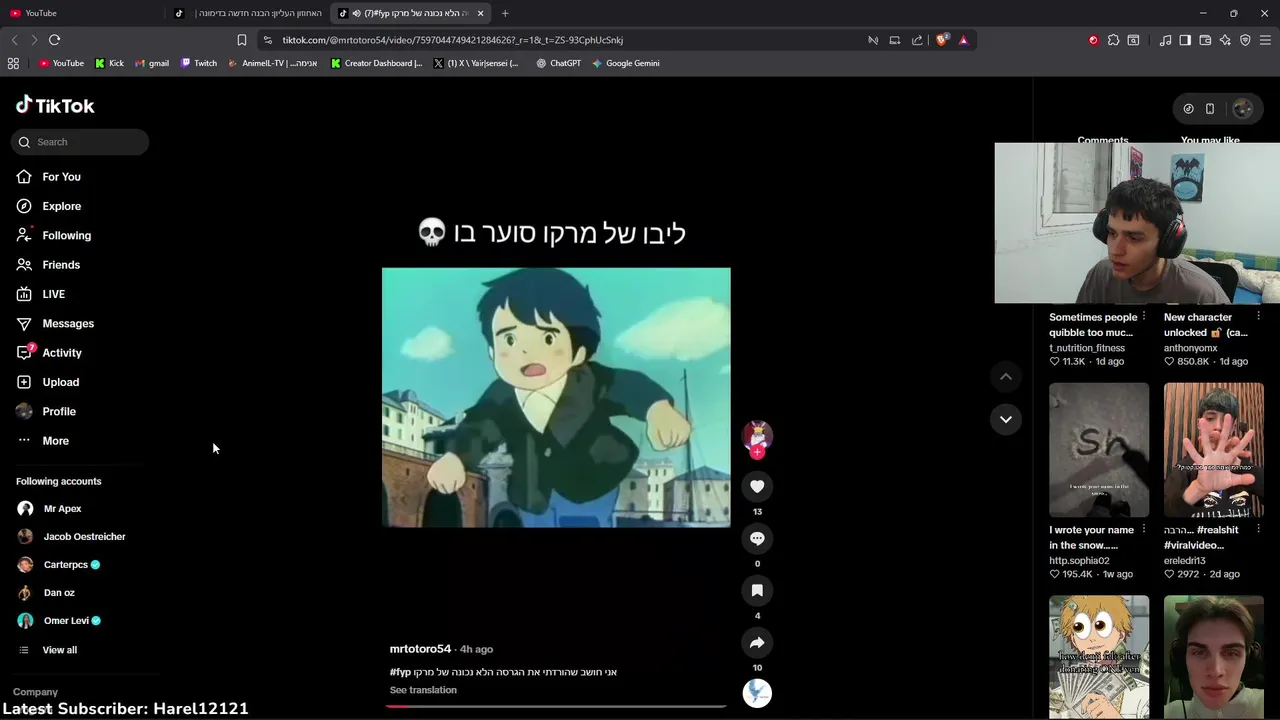This screenshot has height=720, width=1280.
Task: Open the video comments bubble
Action: click(x=757, y=539)
